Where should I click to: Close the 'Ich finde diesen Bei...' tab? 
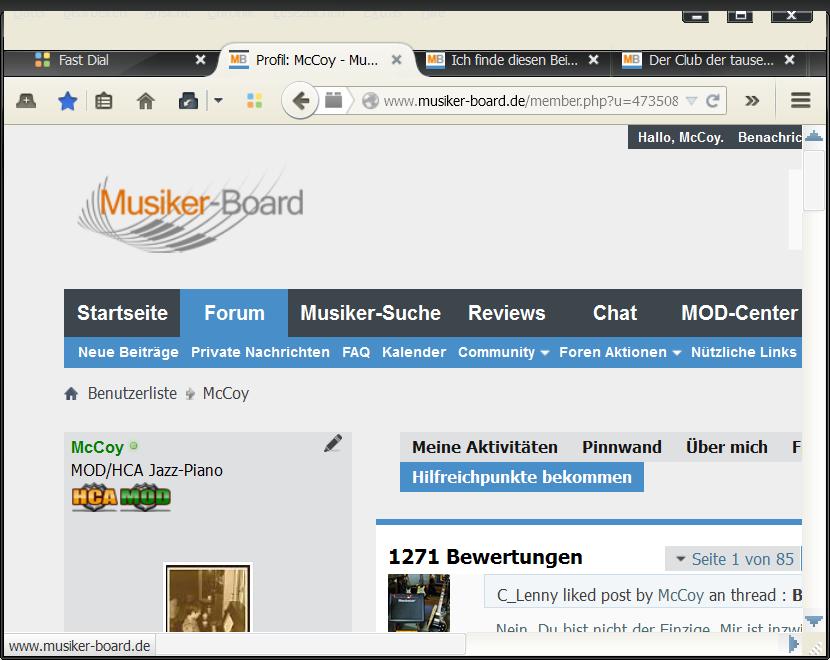tap(594, 60)
